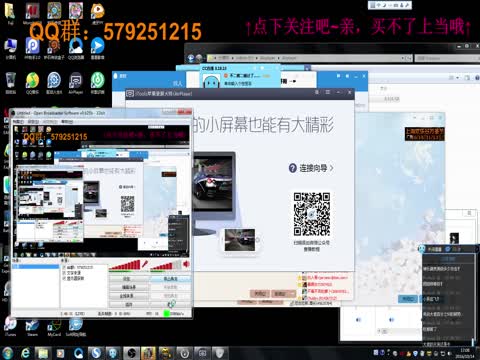Open the camera-style taskbar icon
This screenshot has height=360, width=480.
(202, 353)
